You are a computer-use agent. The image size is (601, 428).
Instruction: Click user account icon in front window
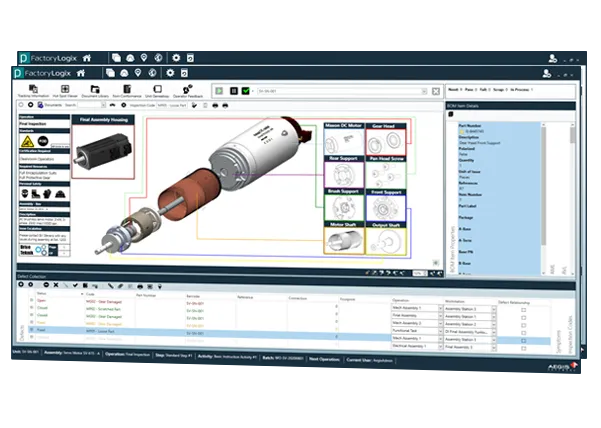pos(547,74)
